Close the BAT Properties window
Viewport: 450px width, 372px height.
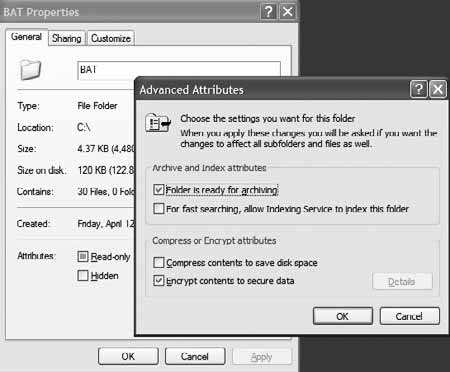(x=287, y=12)
